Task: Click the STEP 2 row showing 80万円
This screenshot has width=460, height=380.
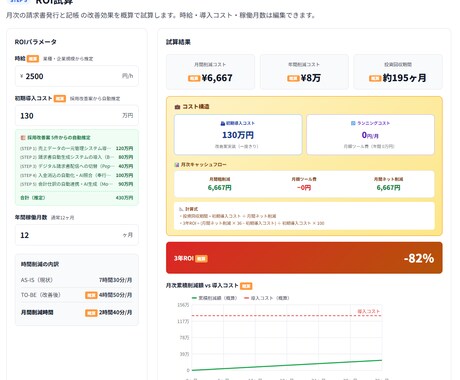Action: pyautogui.click(x=76, y=157)
